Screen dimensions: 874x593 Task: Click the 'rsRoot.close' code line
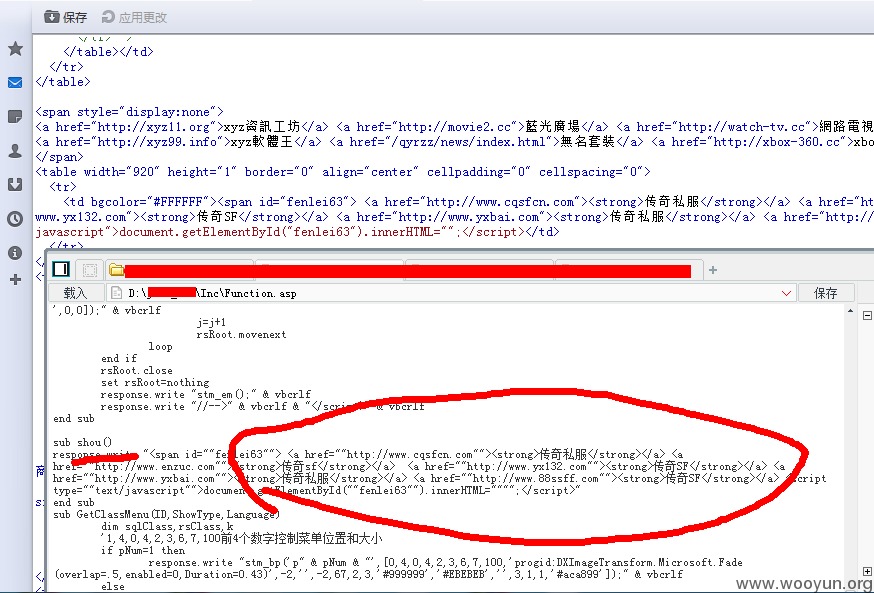tap(137, 371)
